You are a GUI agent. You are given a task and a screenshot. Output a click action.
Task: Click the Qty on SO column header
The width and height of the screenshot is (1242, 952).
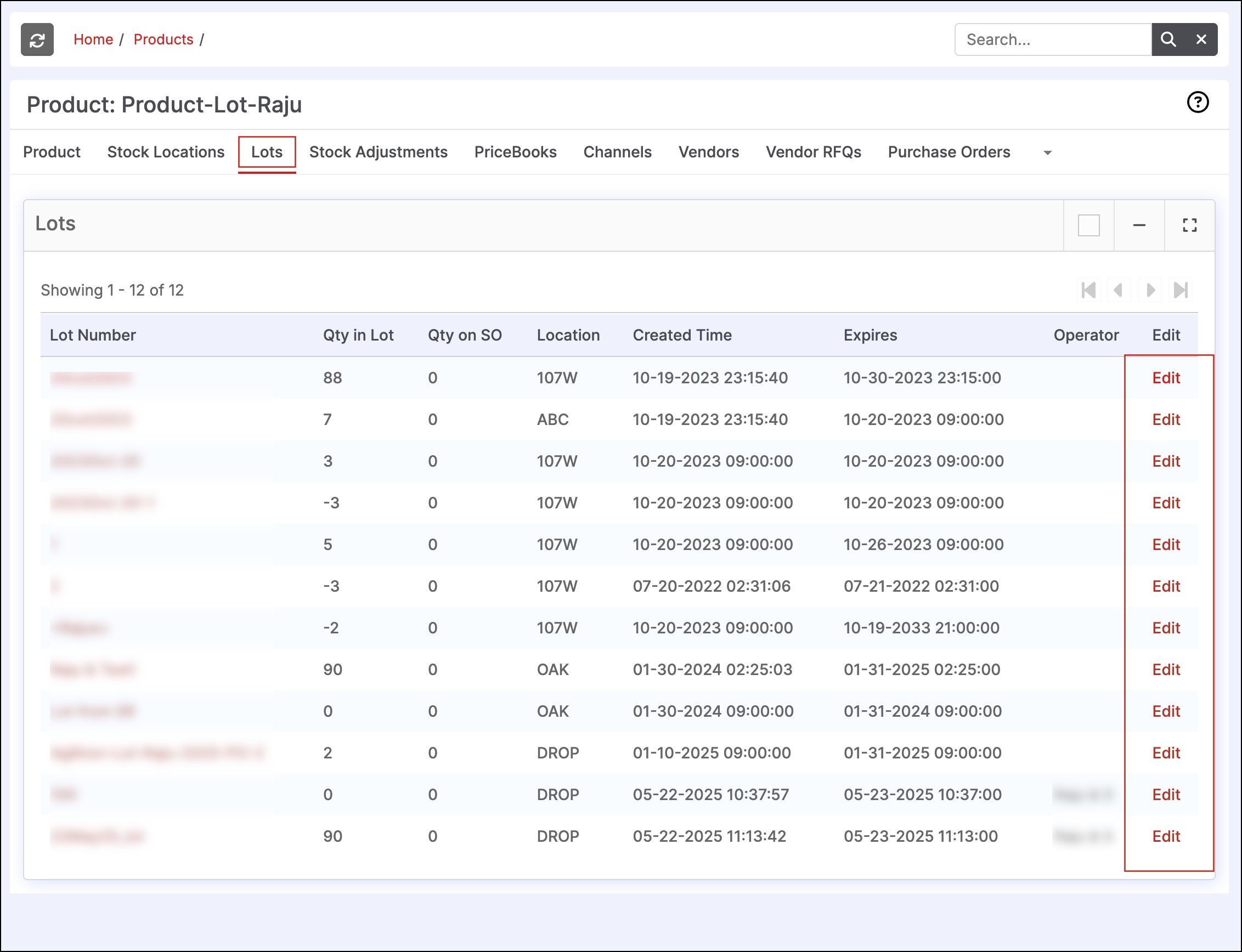coord(465,335)
